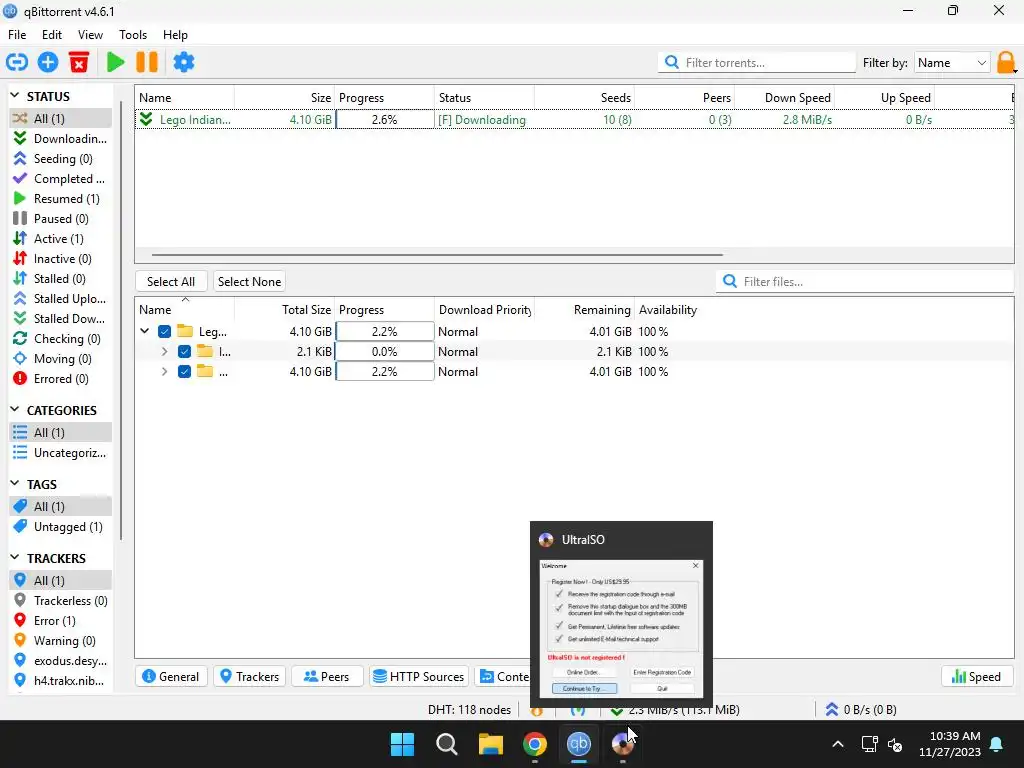This screenshot has width=1024, height=768.
Task: Select exodus.desy tracker filter
Action: click(x=61, y=661)
